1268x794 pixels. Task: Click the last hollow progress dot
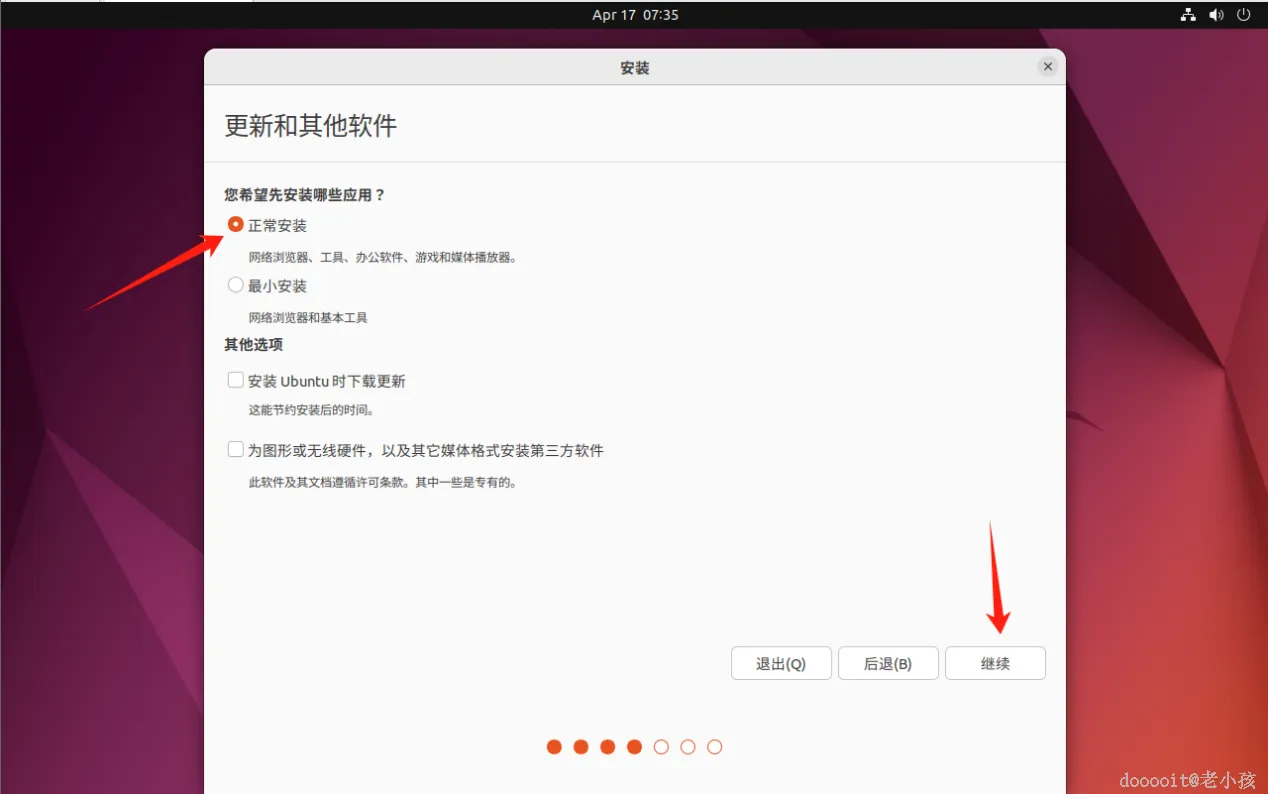tap(715, 746)
